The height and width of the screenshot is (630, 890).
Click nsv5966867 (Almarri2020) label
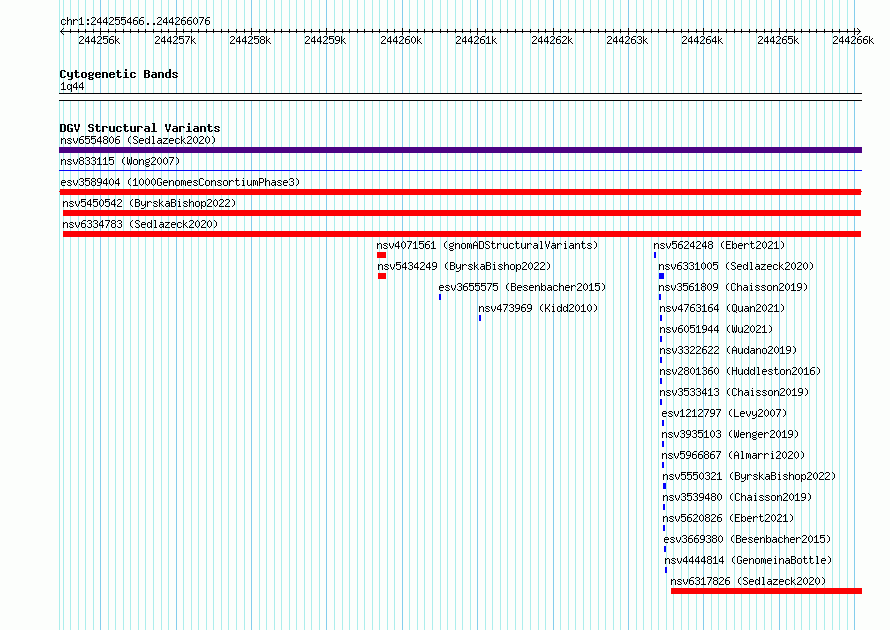[x=733, y=455]
